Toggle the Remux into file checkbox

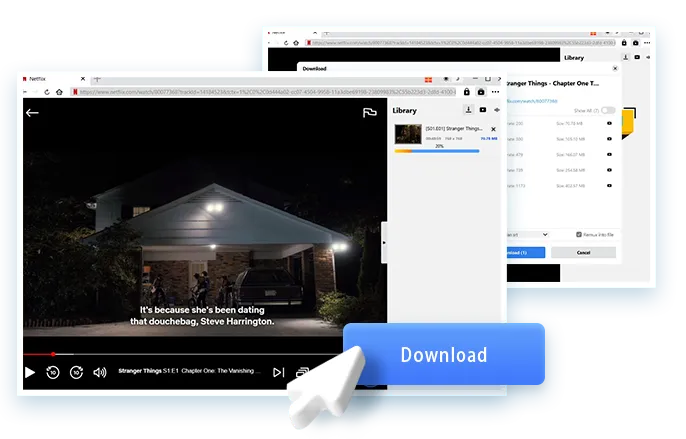(579, 235)
